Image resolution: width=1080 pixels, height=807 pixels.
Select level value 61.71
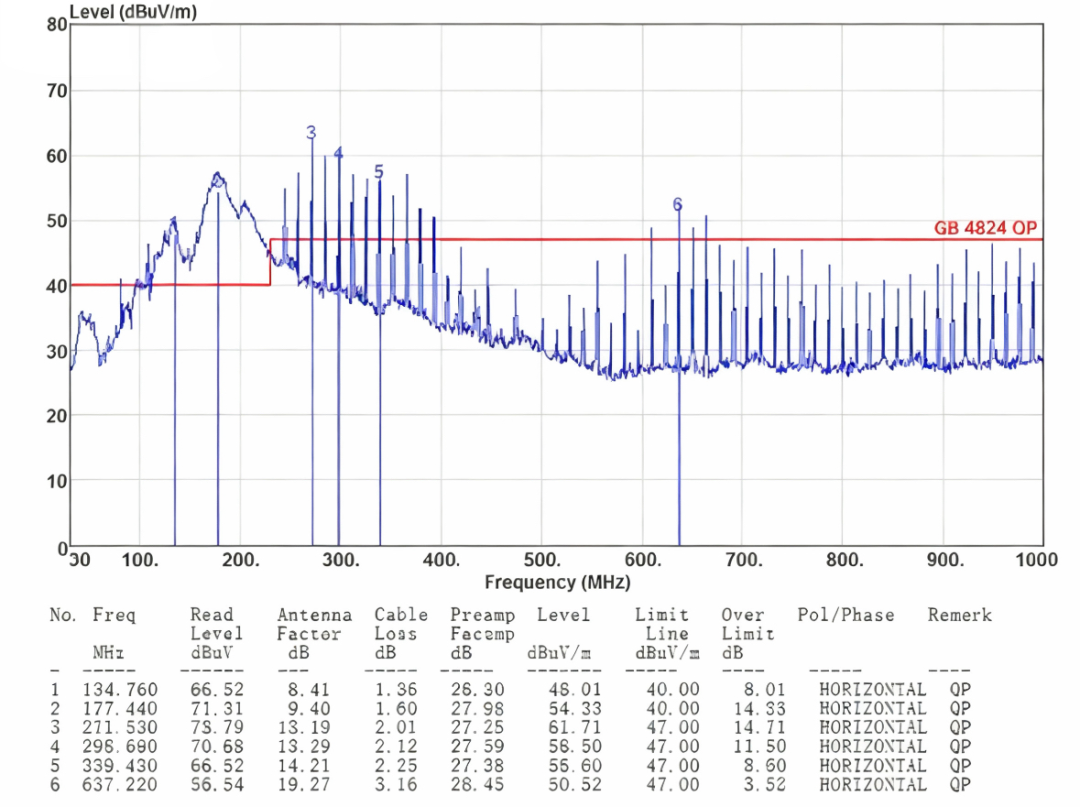pos(575,728)
